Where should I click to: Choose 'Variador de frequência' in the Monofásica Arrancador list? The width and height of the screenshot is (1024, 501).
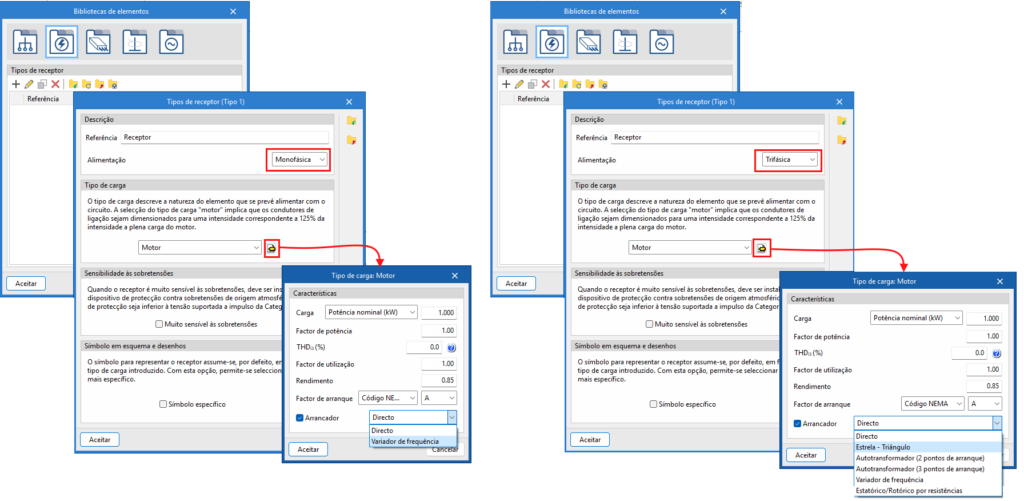pyautogui.click(x=413, y=442)
